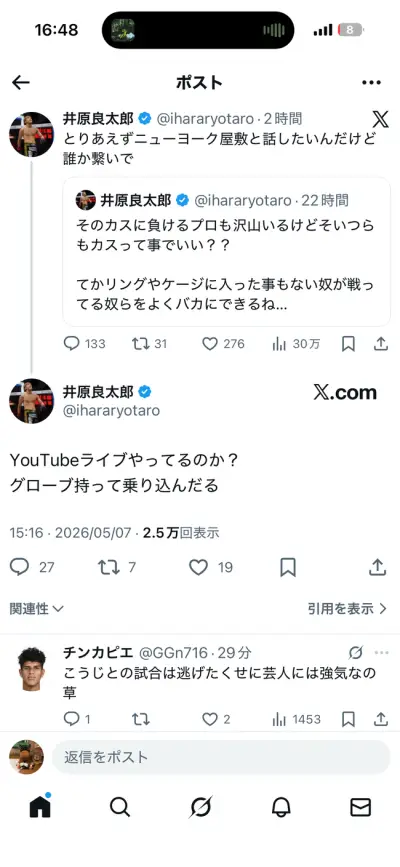Image resolution: width=400 pixels, height=867 pixels.
Task: Repost the main post with 7 reposts
Action: [107, 567]
